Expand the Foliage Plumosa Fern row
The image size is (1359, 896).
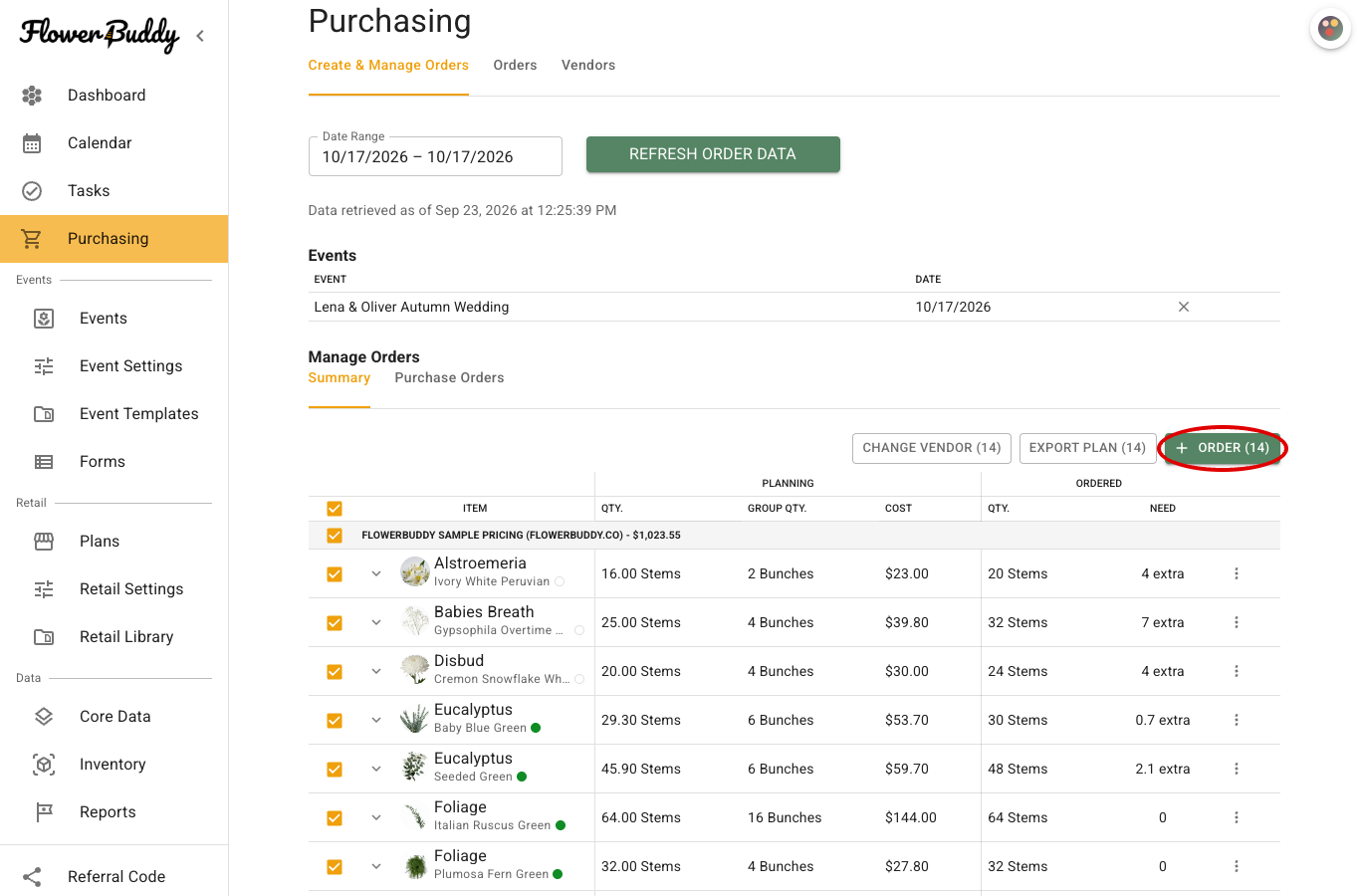[x=376, y=866]
